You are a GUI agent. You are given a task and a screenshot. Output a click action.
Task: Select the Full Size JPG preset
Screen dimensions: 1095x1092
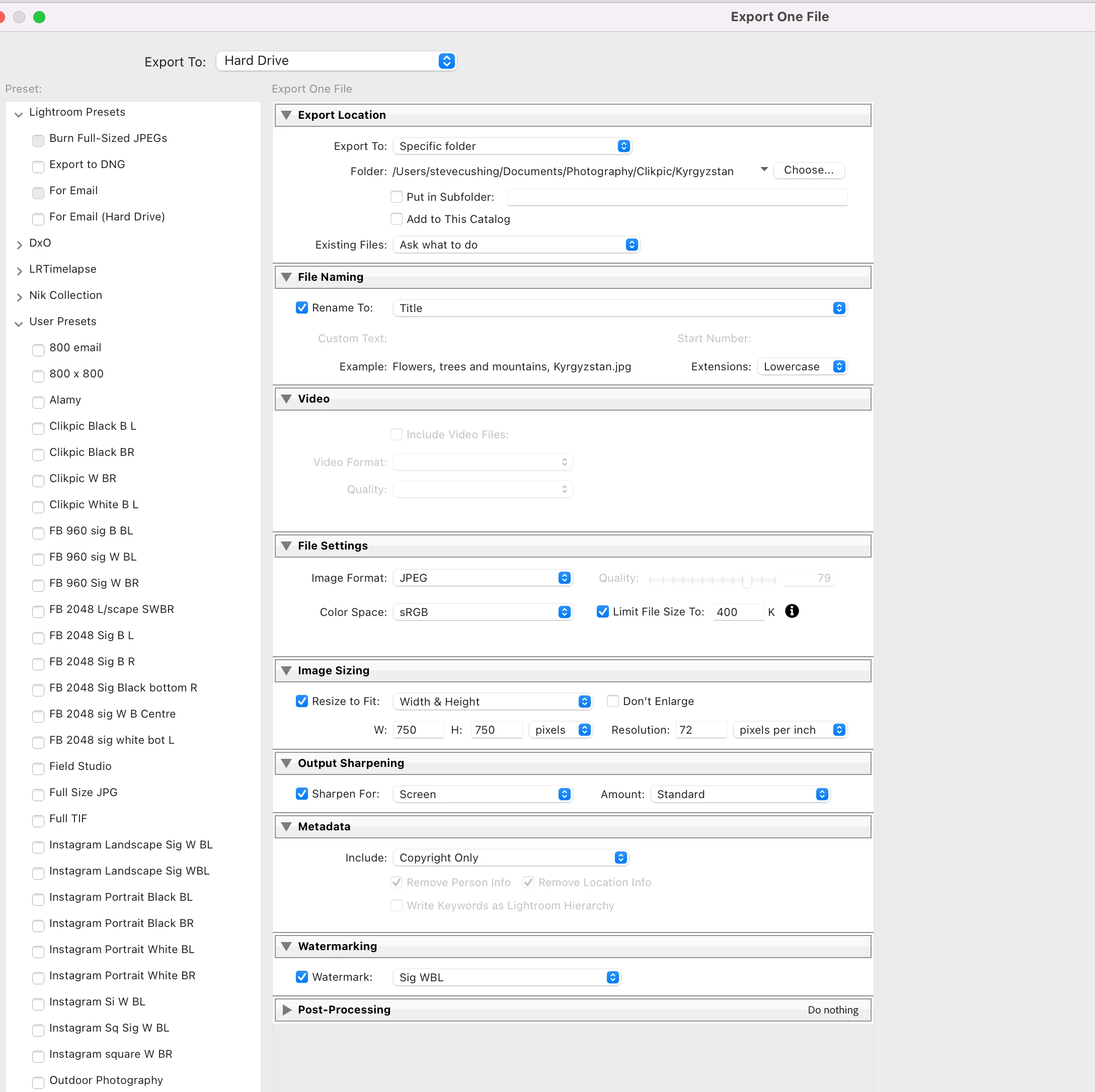tap(84, 792)
